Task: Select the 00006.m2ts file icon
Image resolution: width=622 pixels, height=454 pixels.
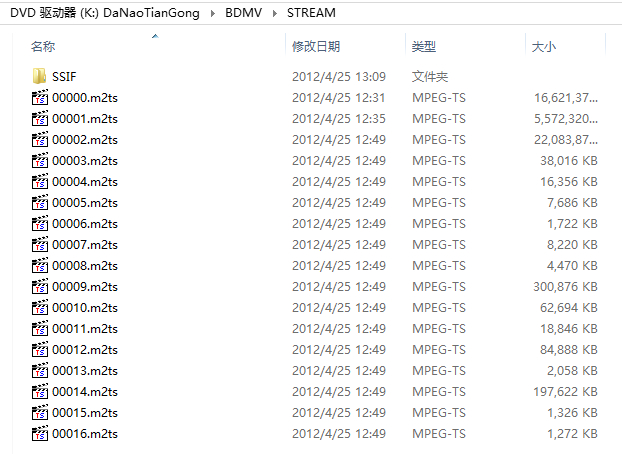Action: (40, 223)
